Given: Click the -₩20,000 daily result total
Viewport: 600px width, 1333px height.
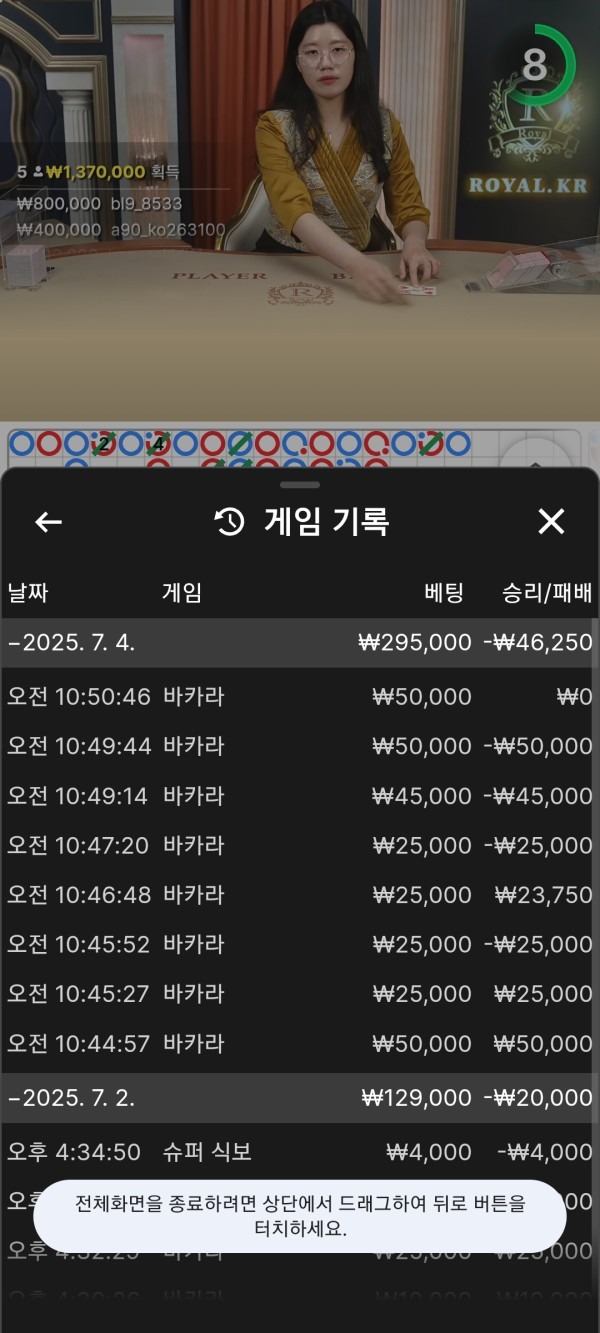Looking at the screenshot, I should [538, 1098].
